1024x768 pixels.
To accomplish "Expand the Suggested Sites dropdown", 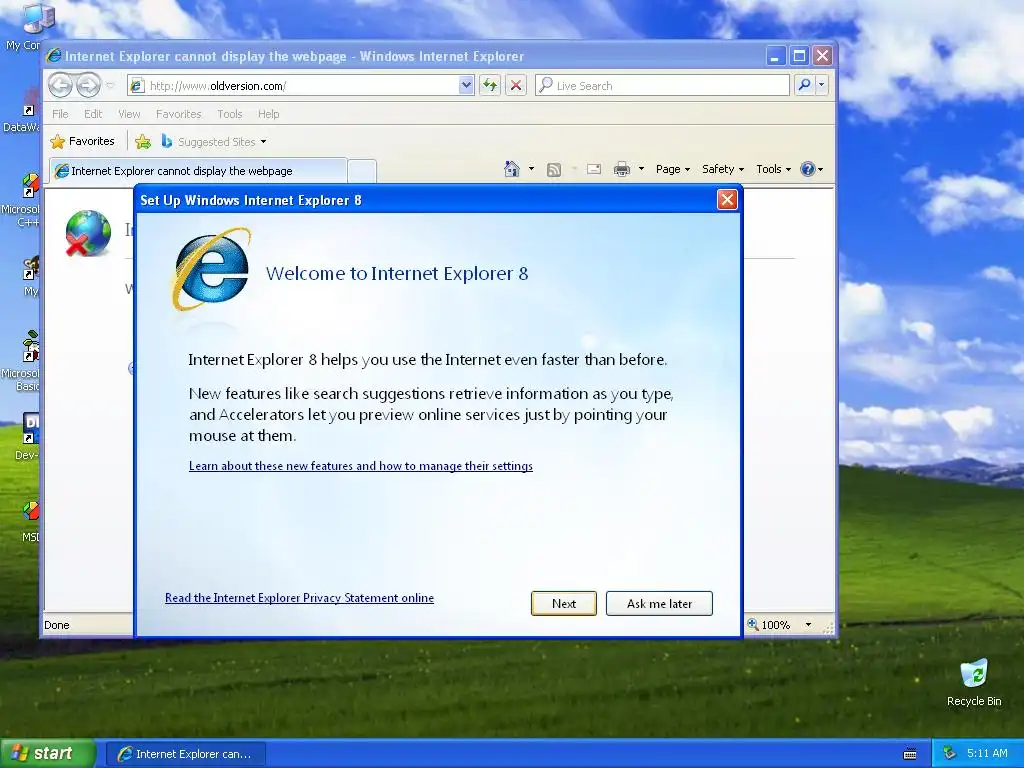I will pos(263,142).
